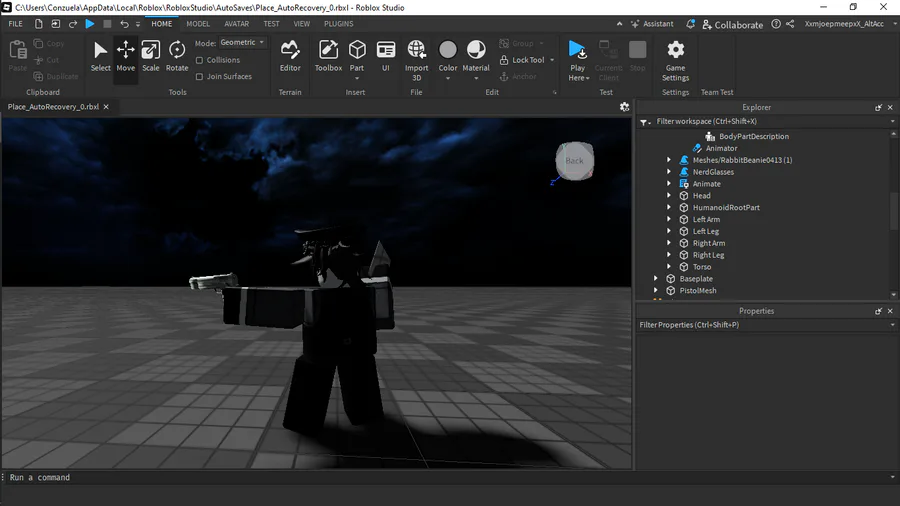This screenshot has height=506, width=900.
Task: Select Right Leg in Explorer
Action: [x=708, y=255]
